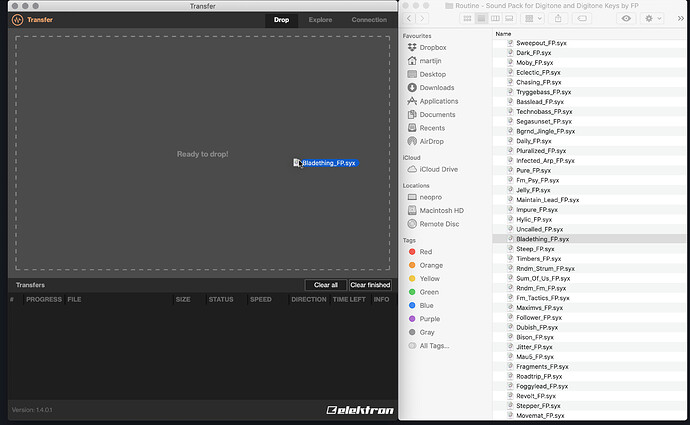Open the Explore tab
Image resolution: width=690 pixels, height=425 pixels.
[320, 20]
